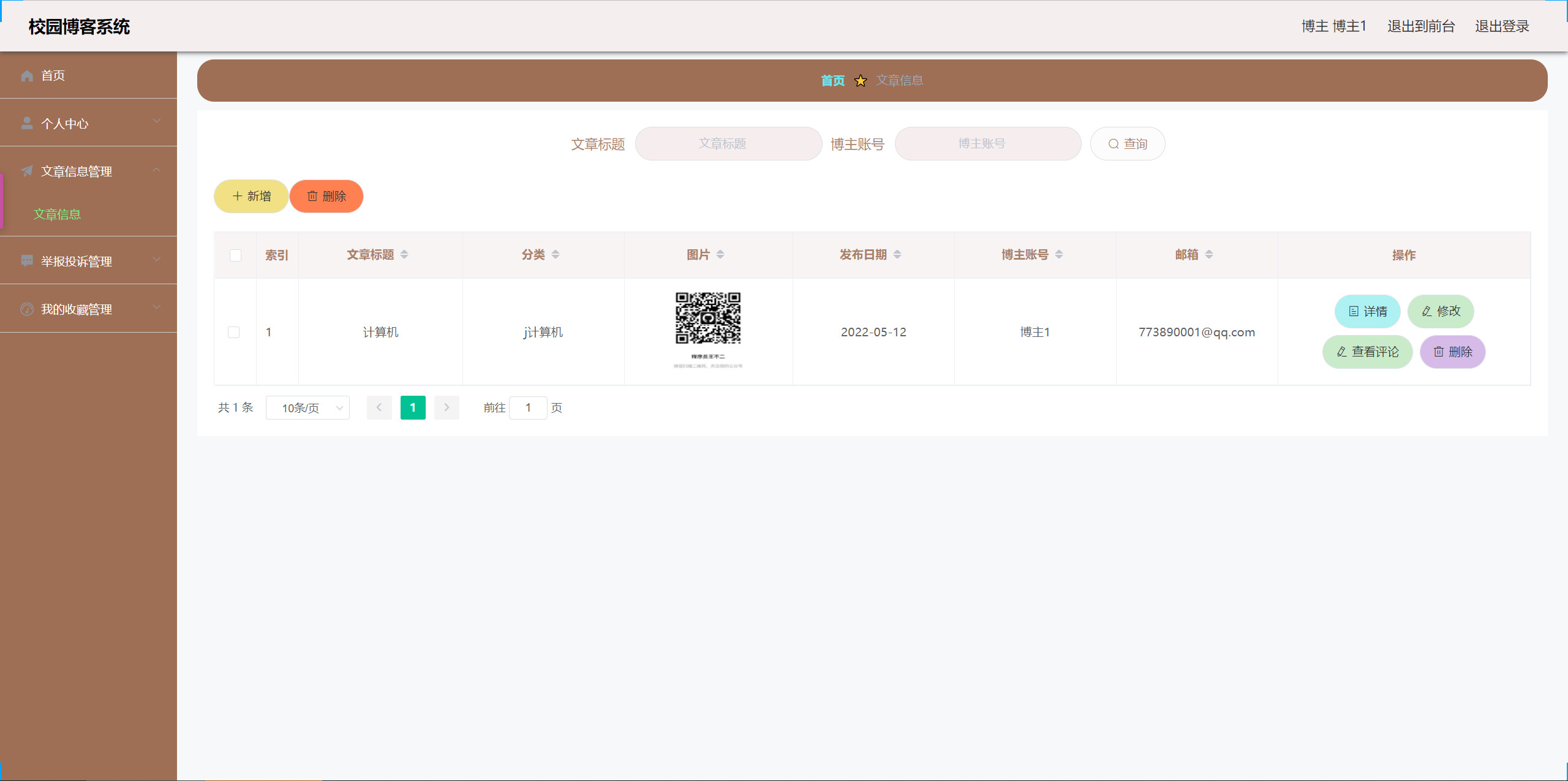Open details with the 详情 button

1367,311
